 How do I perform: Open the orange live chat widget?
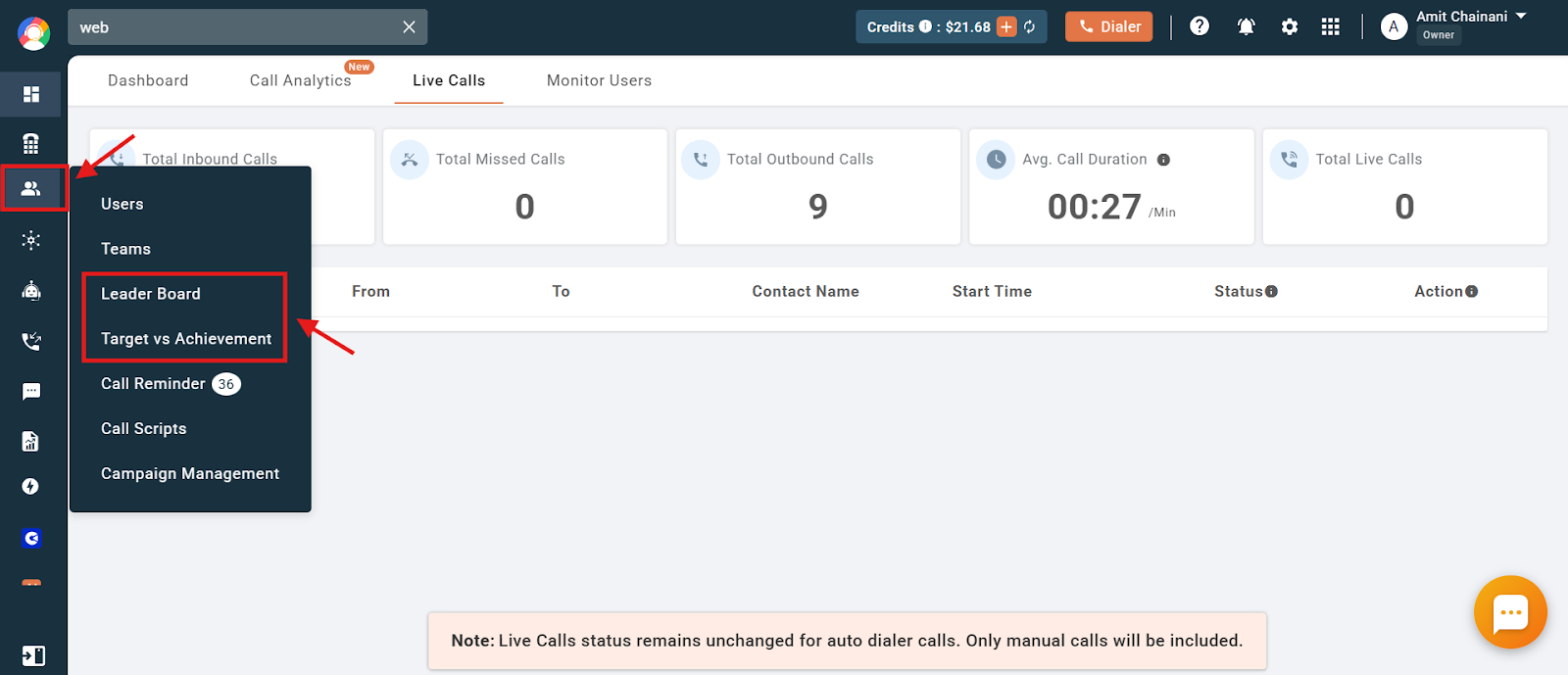point(1510,612)
